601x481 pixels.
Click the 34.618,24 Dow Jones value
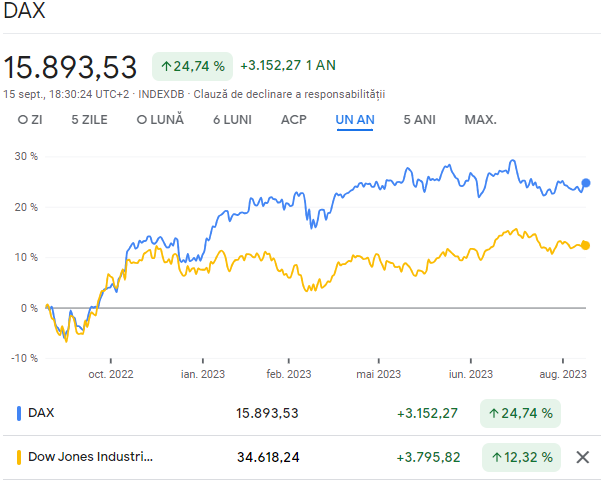pyautogui.click(x=268, y=457)
